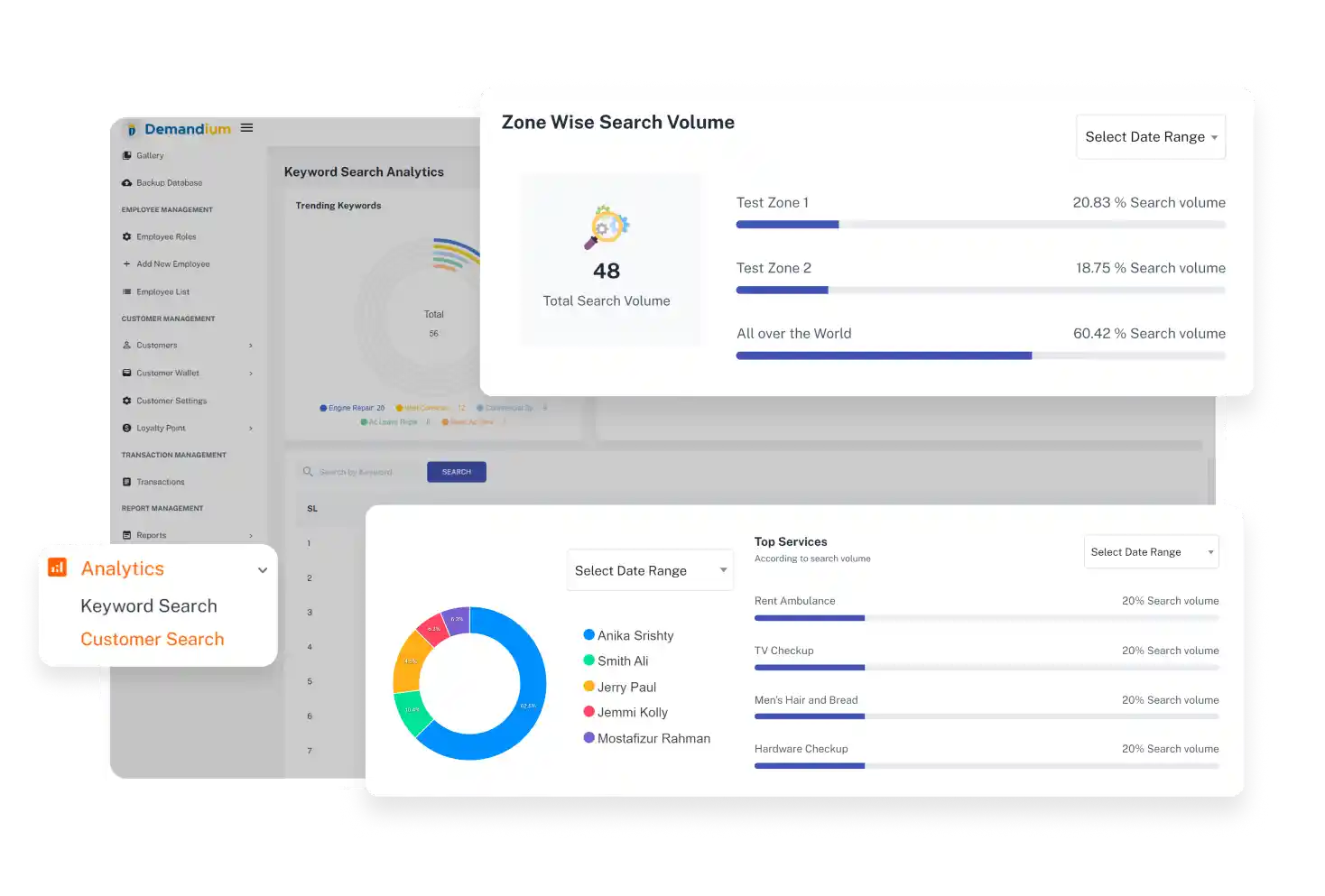
Task: Click Mostafizur Rahman purple legend dot
Action: [x=589, y=737]
